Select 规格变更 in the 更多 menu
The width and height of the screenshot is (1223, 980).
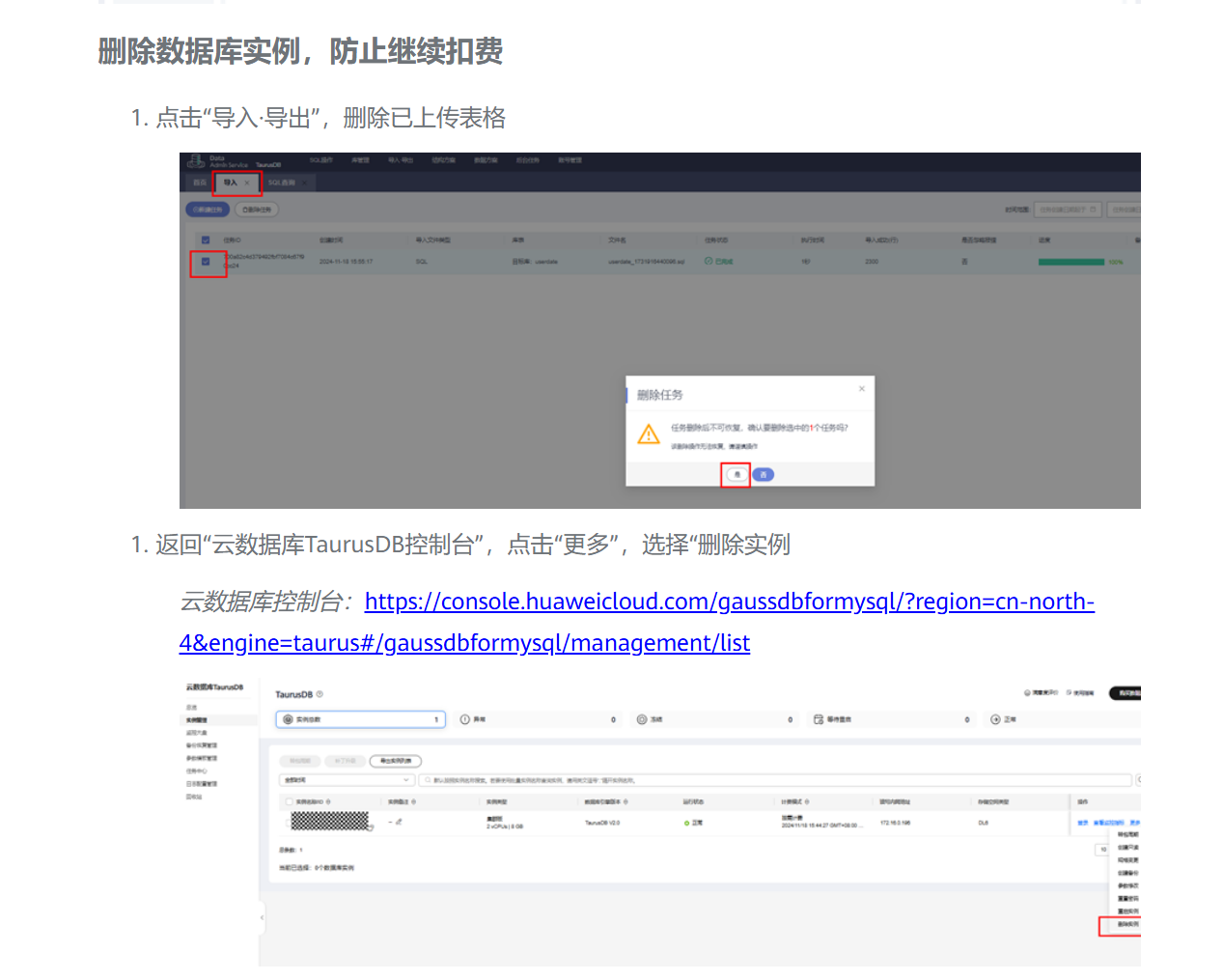click(1127, 860)
